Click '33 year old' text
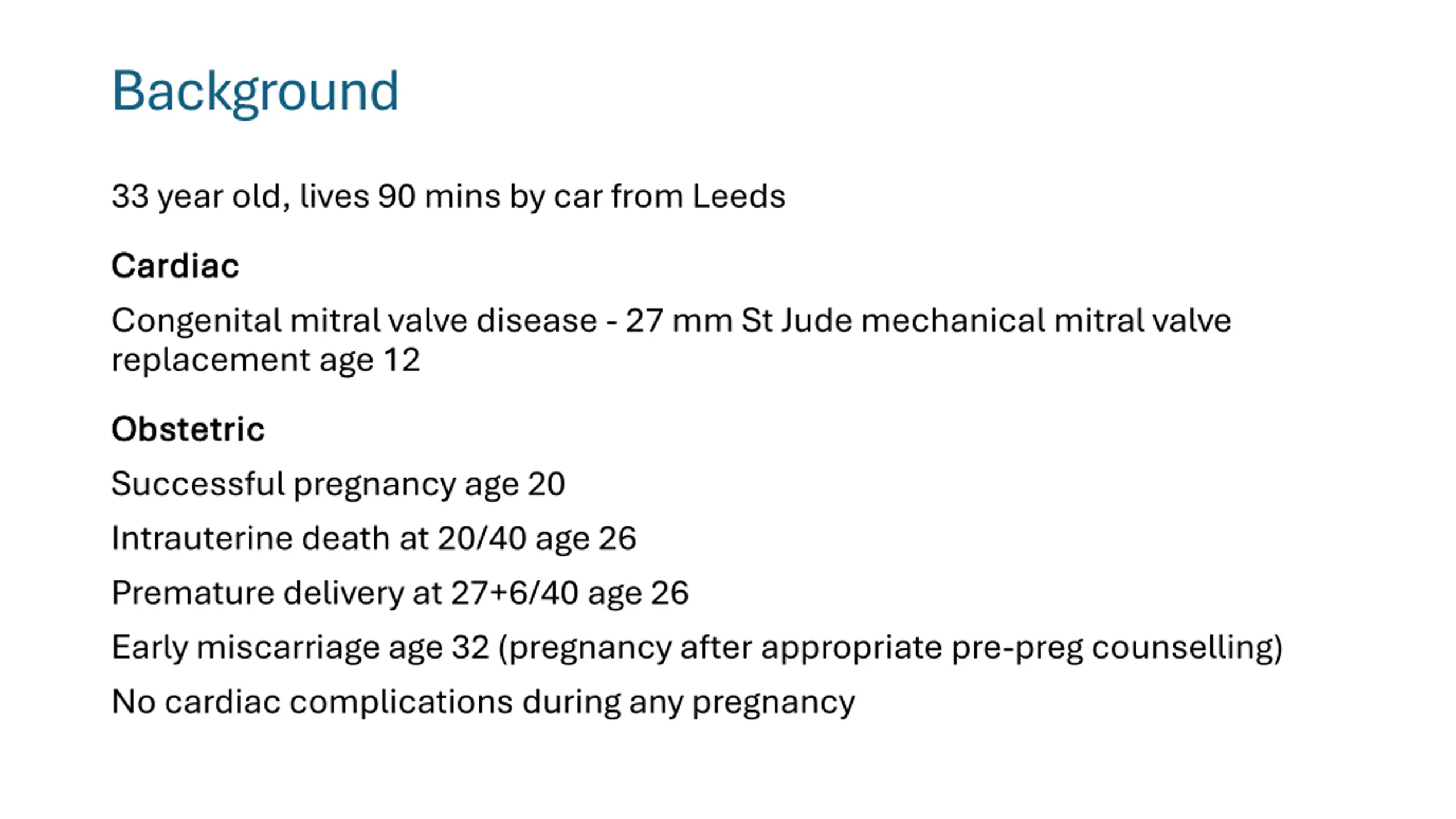The image size is (1456, 819). pyautogui.click(x=197, y=197)
